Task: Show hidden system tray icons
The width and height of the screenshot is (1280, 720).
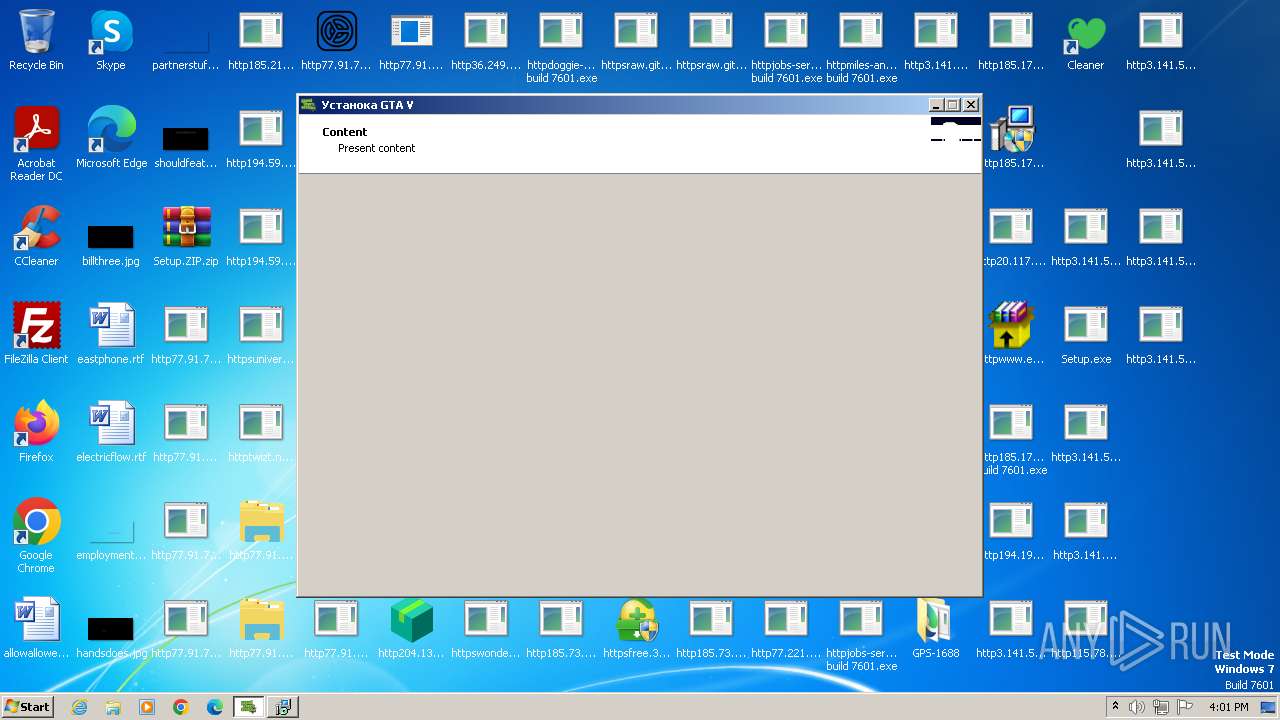Action: point(1116,707)
